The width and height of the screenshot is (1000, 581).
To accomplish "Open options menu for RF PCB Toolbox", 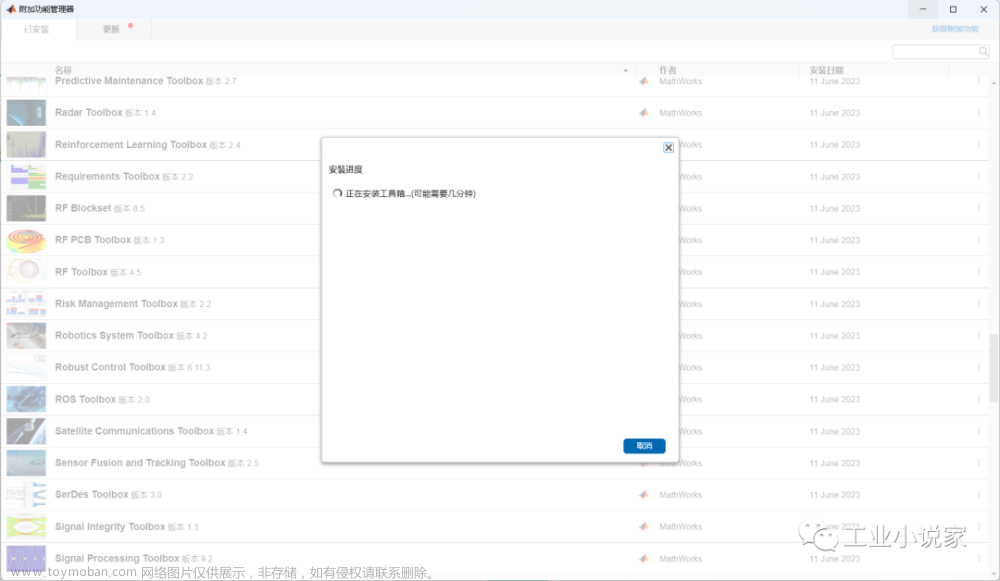I will 978,240.
